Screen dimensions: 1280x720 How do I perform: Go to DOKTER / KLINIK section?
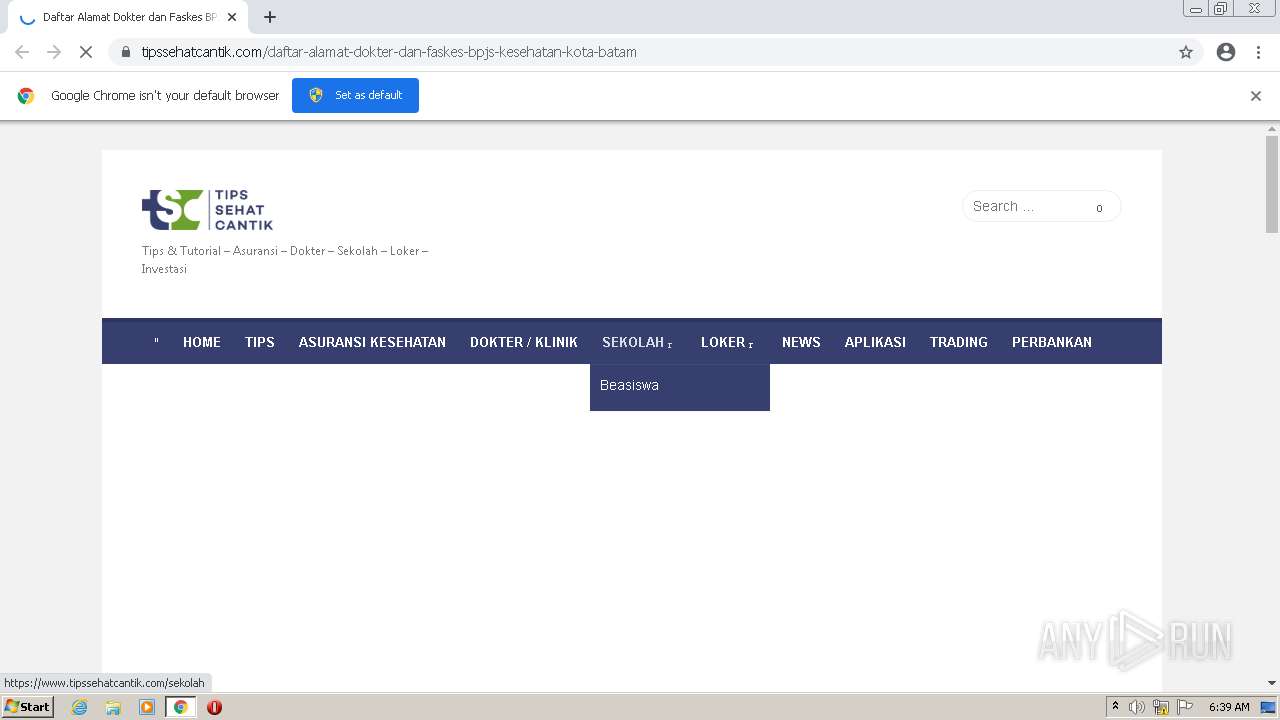(524, 342)
